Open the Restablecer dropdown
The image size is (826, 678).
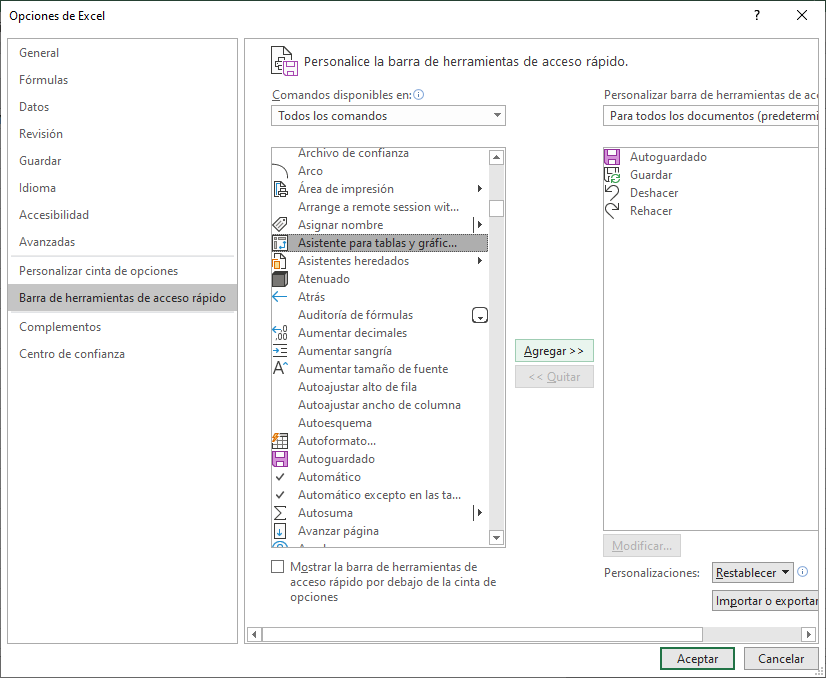[753, 573]
